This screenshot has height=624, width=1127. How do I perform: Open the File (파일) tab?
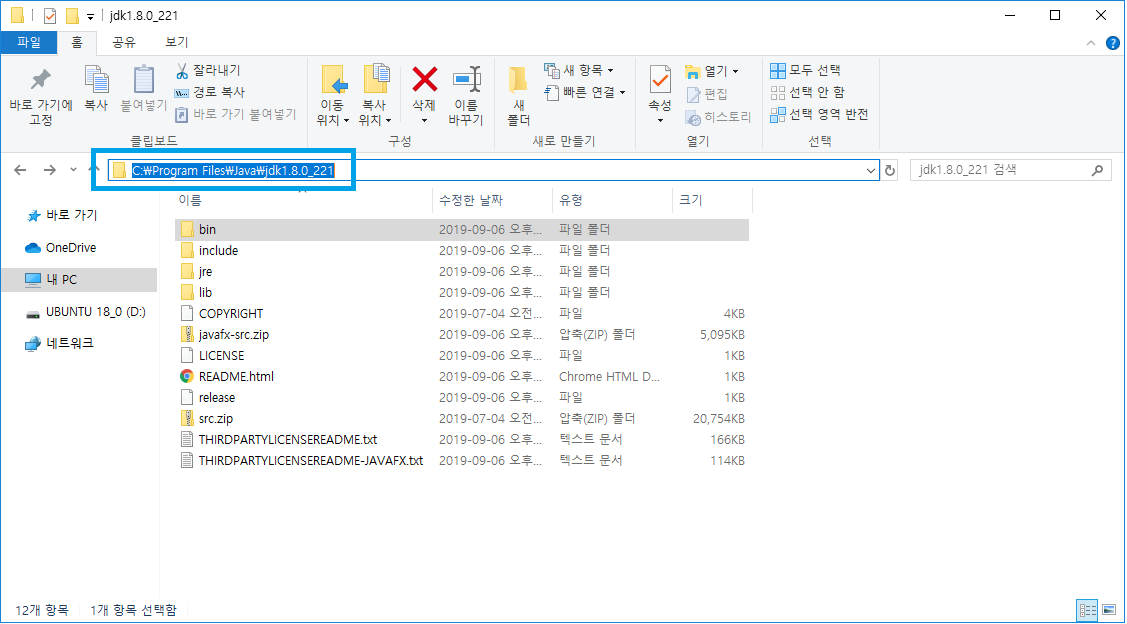29,42
